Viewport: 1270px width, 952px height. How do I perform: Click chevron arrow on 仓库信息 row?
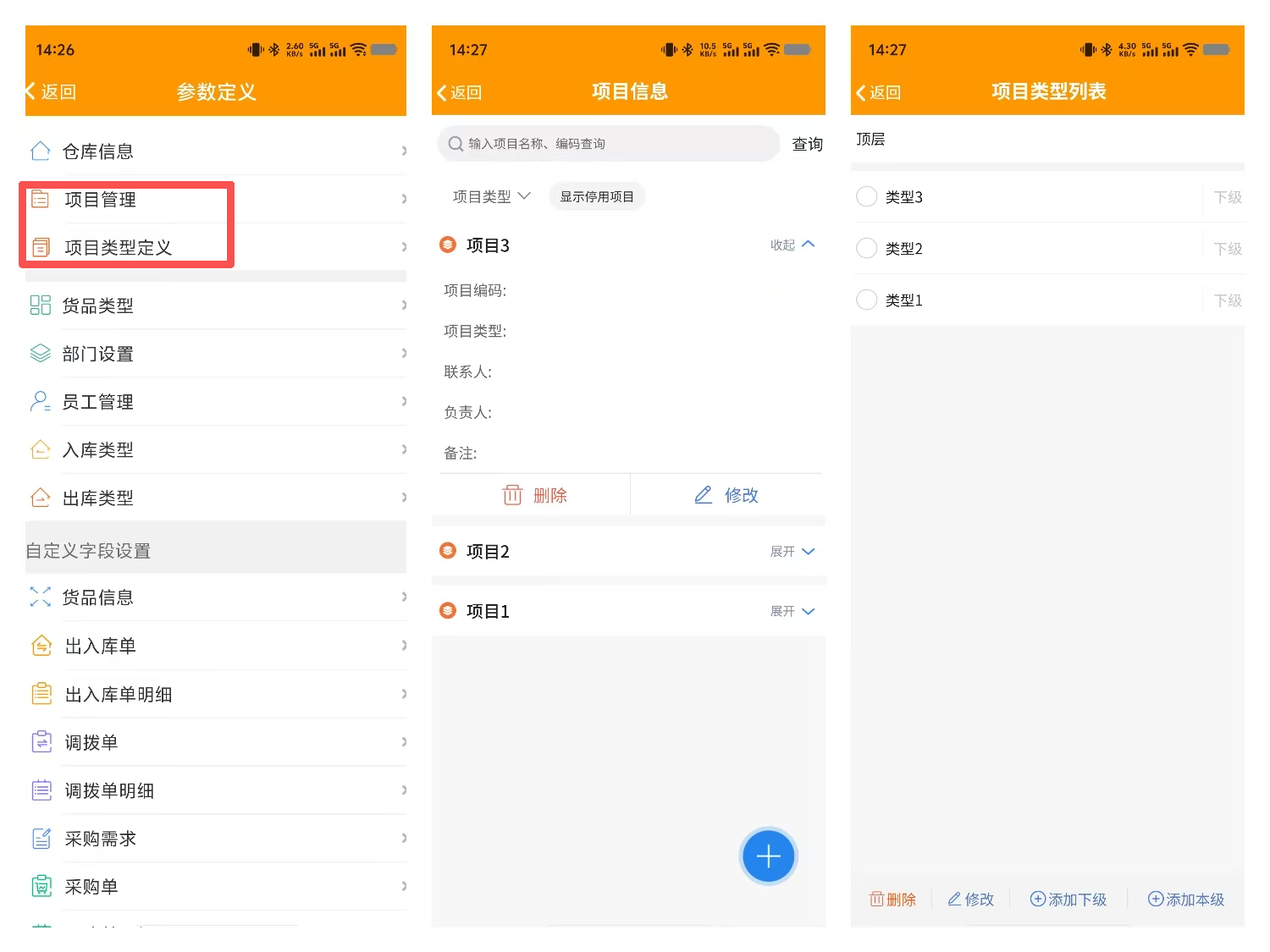pos(403,151)
